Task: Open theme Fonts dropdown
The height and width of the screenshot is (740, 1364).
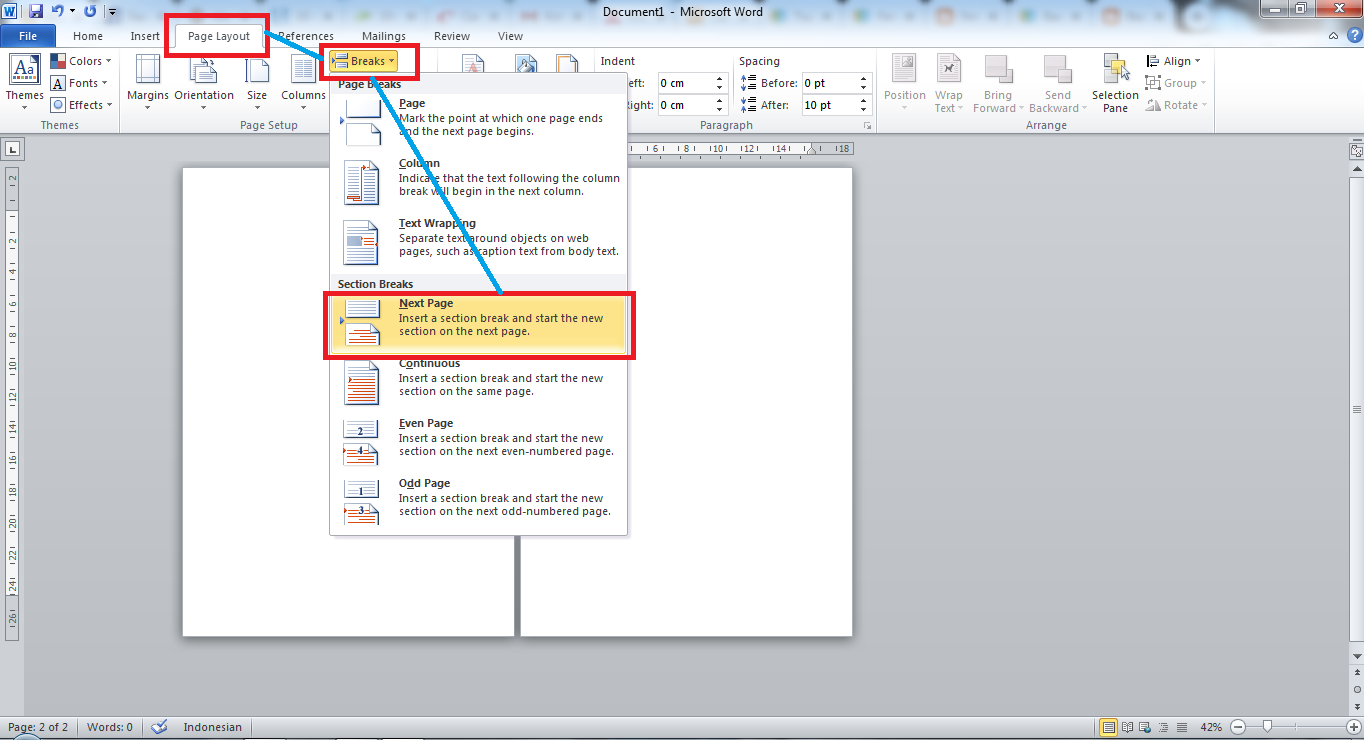Action: click(82, 83)
